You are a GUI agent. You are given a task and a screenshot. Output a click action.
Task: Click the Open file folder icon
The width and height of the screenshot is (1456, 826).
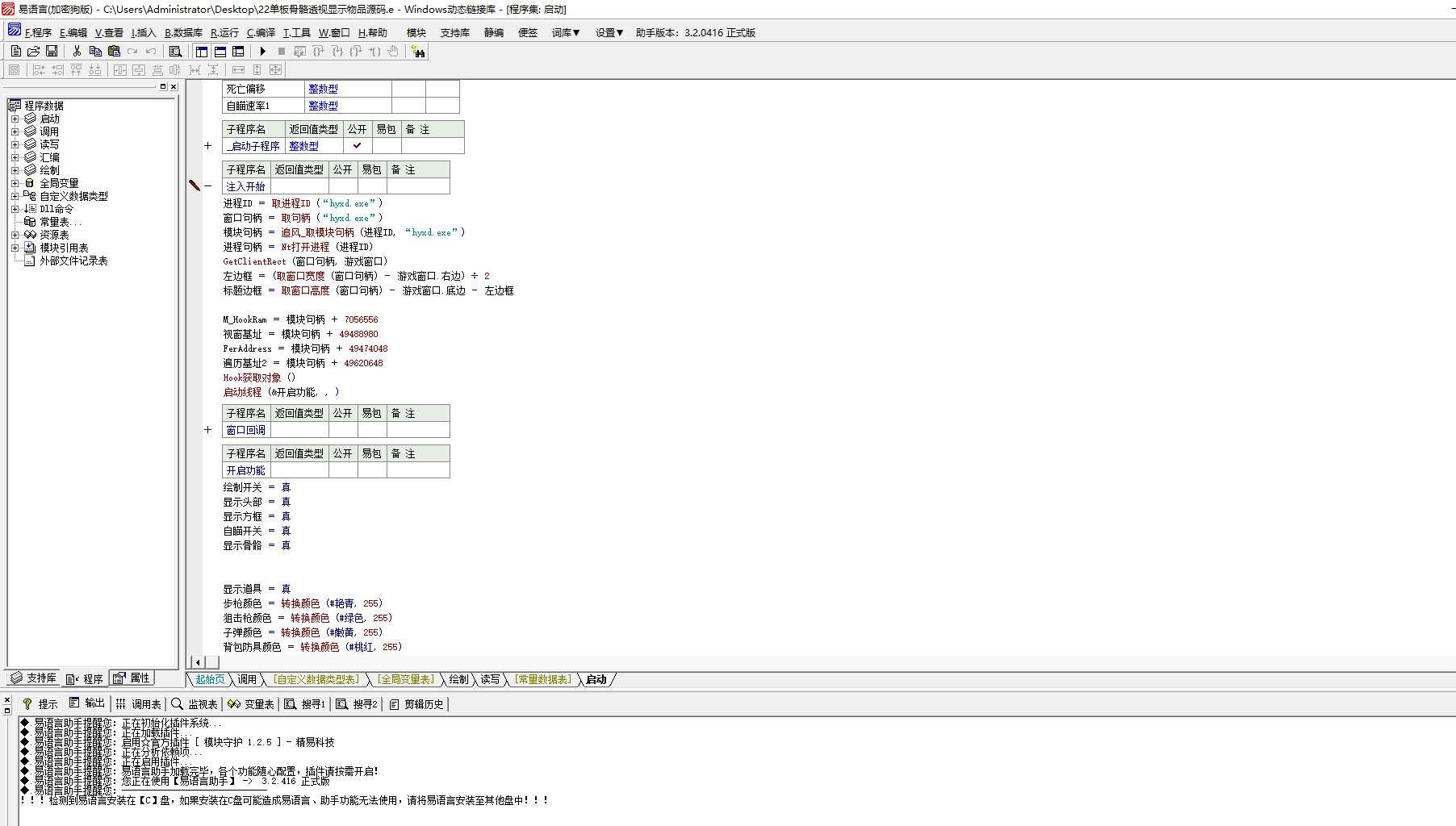[34, 52]
